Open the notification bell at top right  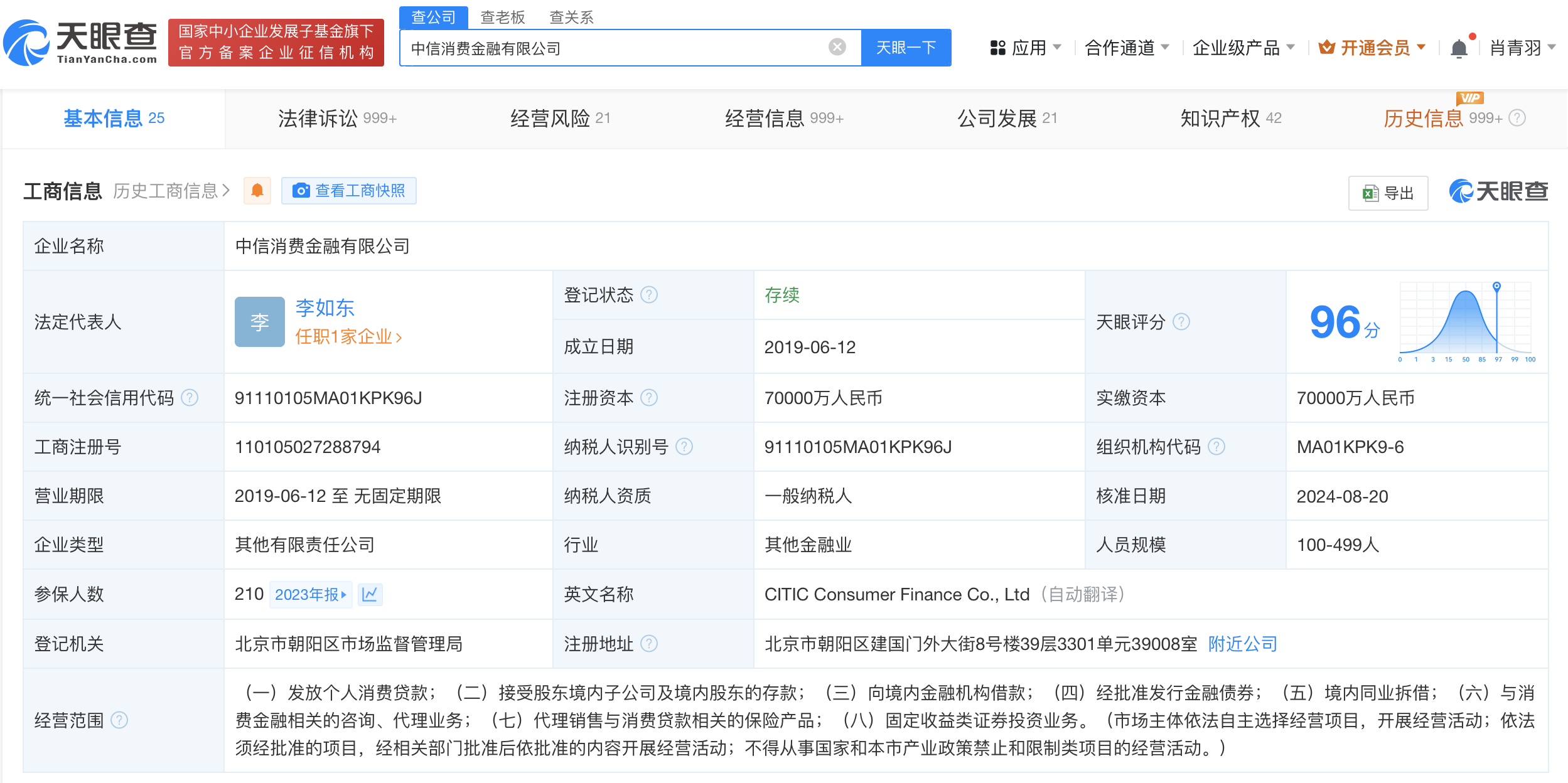[1458, 48]
